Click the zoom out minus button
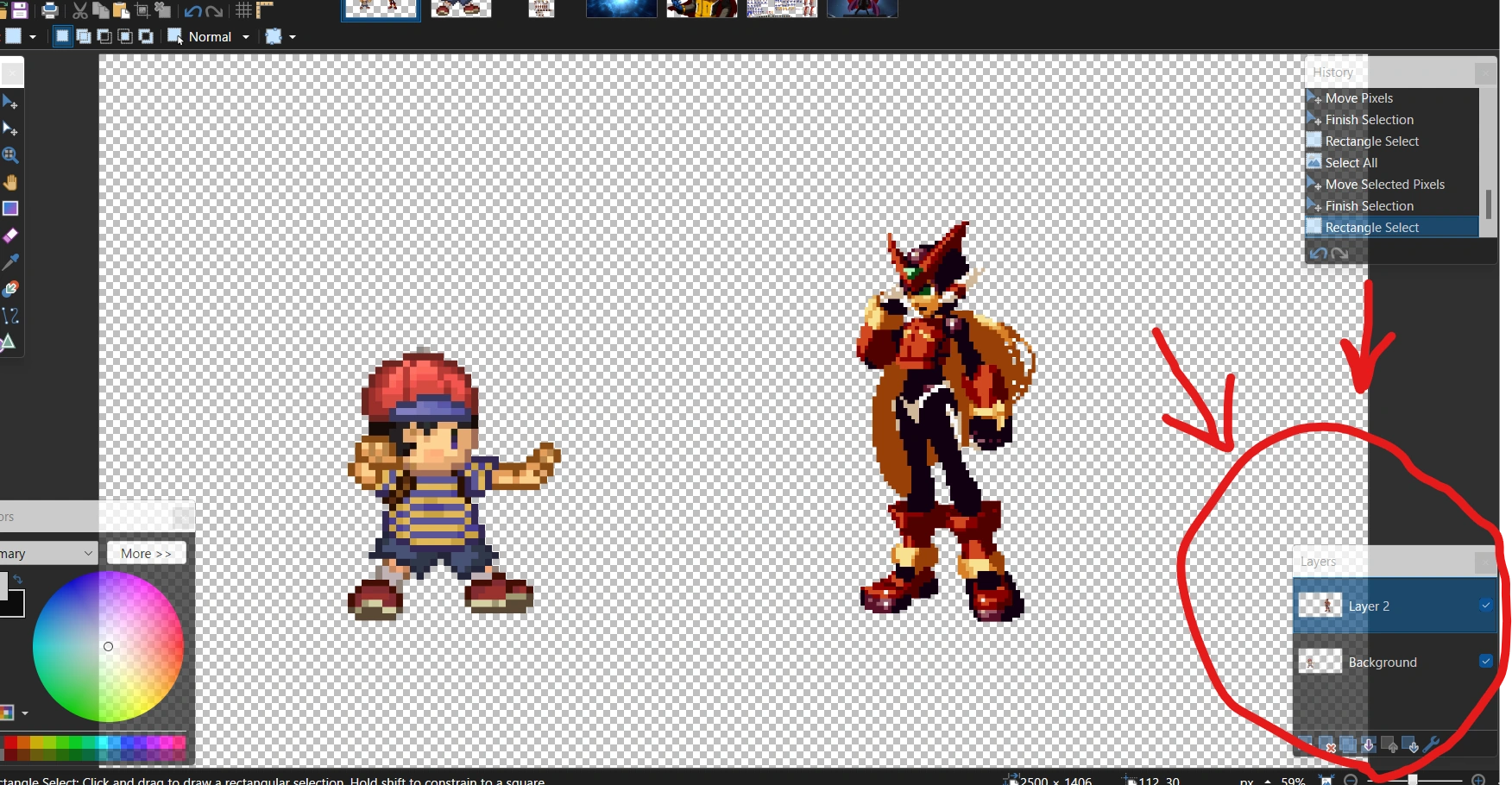1512x785 pixels. [1351, 780]
